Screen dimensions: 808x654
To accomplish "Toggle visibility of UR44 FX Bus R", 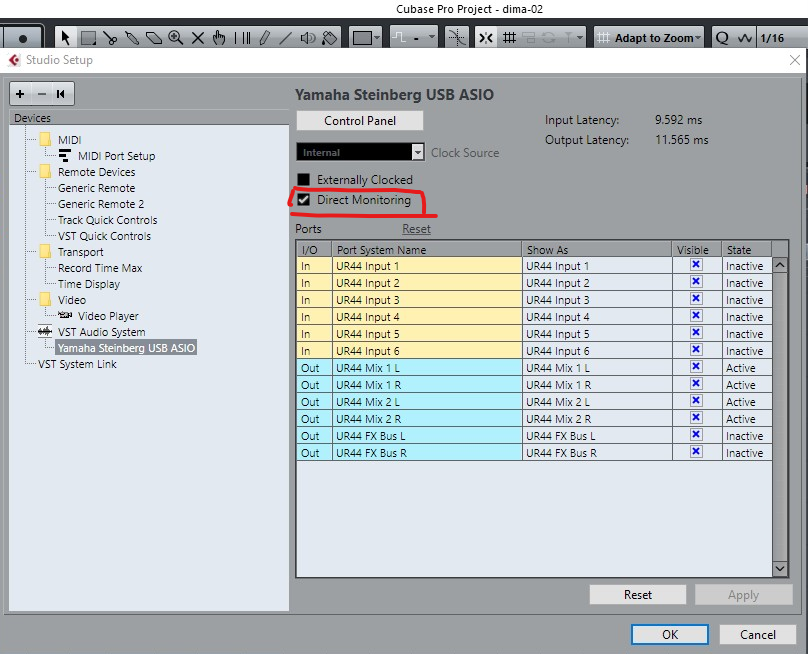I will click(x=696, y=451).
